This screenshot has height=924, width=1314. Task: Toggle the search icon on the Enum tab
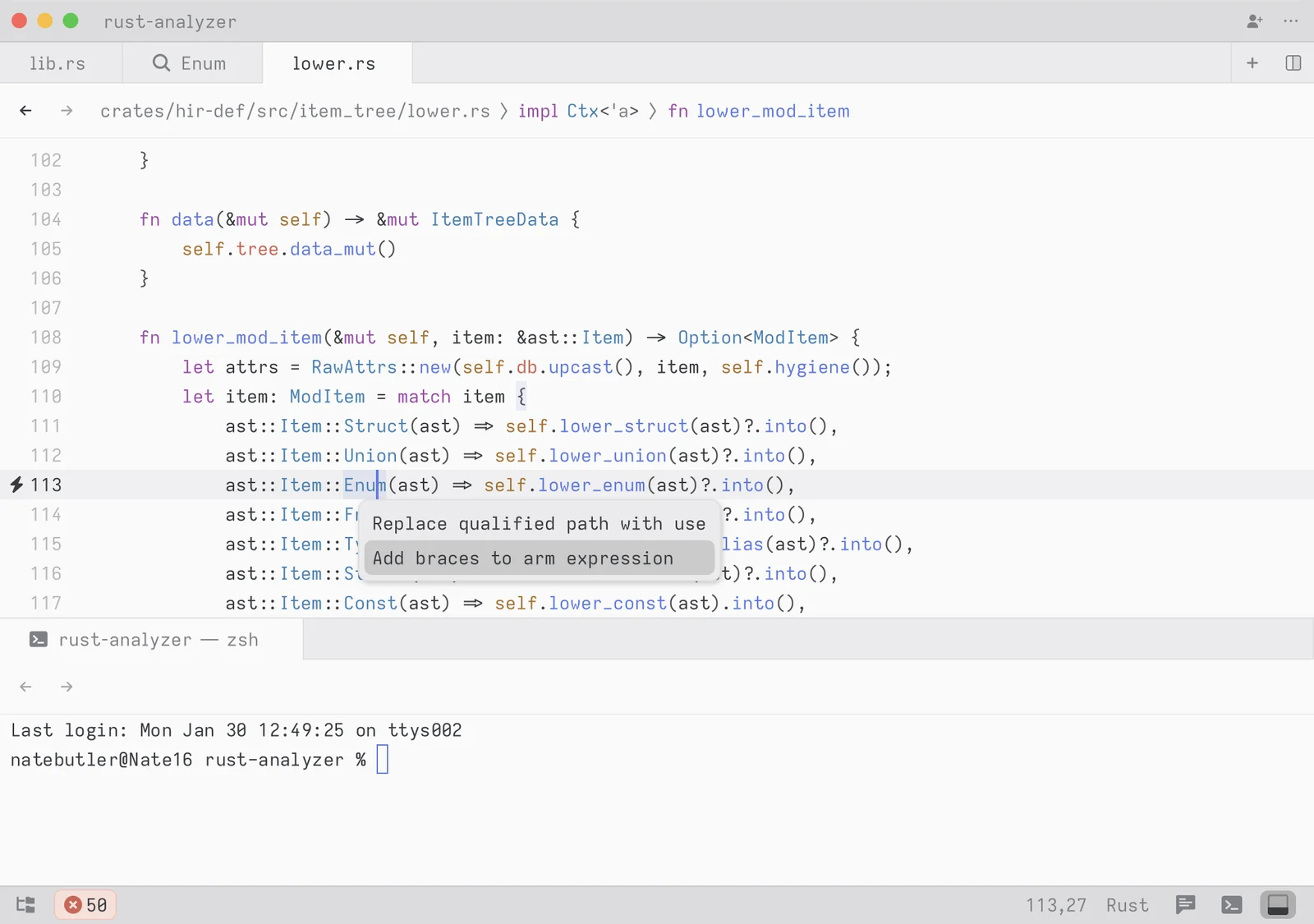pyautogui.click(x=161, y=62)
